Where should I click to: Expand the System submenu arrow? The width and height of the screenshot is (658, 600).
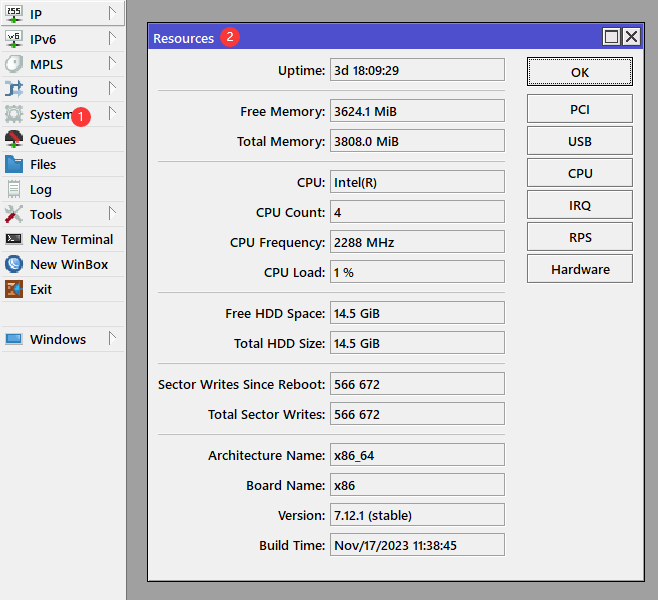(x=112, y=113)
